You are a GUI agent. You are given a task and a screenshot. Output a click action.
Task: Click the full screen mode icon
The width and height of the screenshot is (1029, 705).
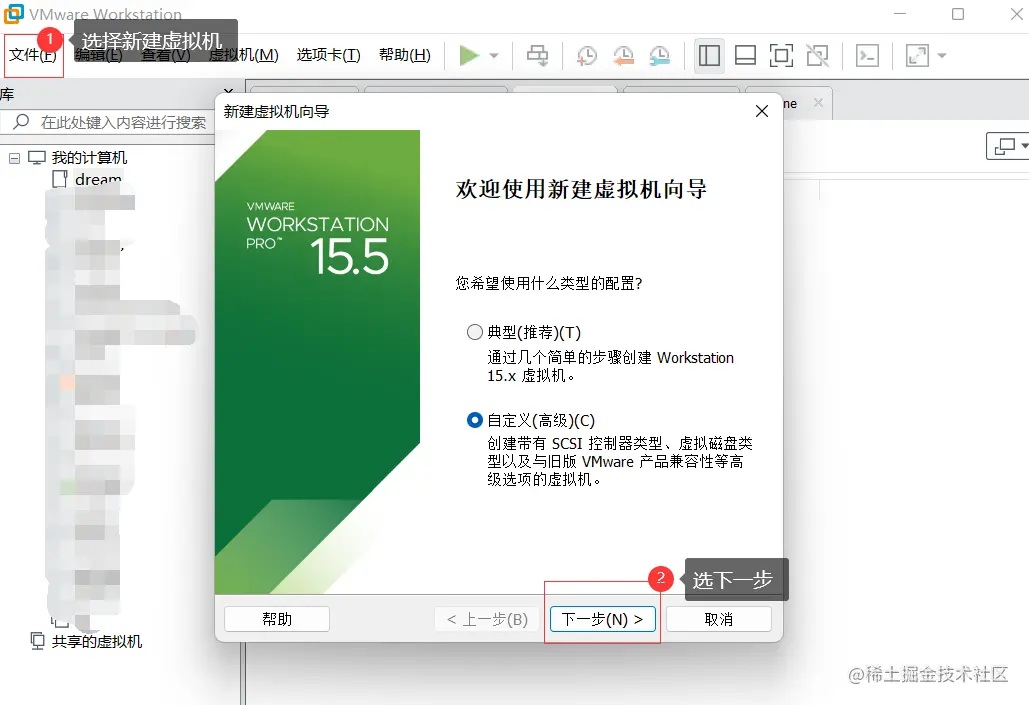pyautogui.click(x=781, y=56)
